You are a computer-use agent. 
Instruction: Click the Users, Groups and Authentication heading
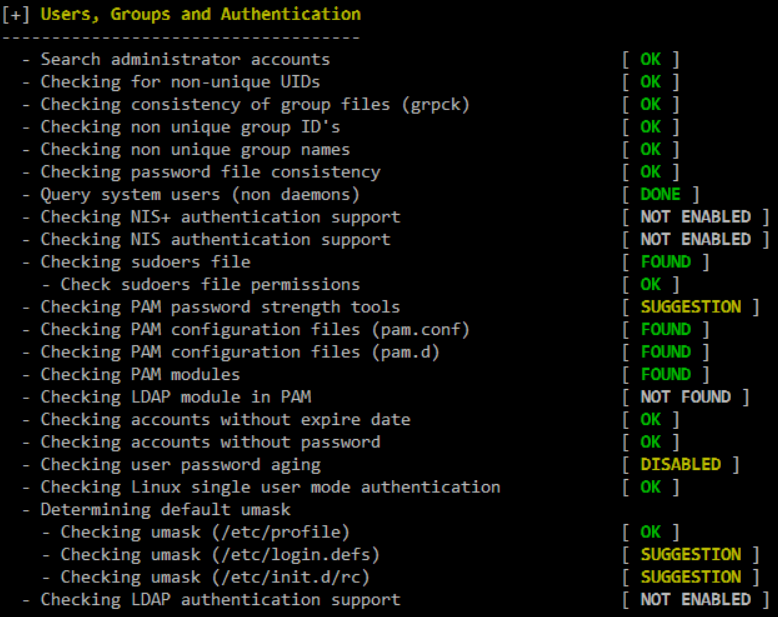pyautogui.click(x=200, y=14)
